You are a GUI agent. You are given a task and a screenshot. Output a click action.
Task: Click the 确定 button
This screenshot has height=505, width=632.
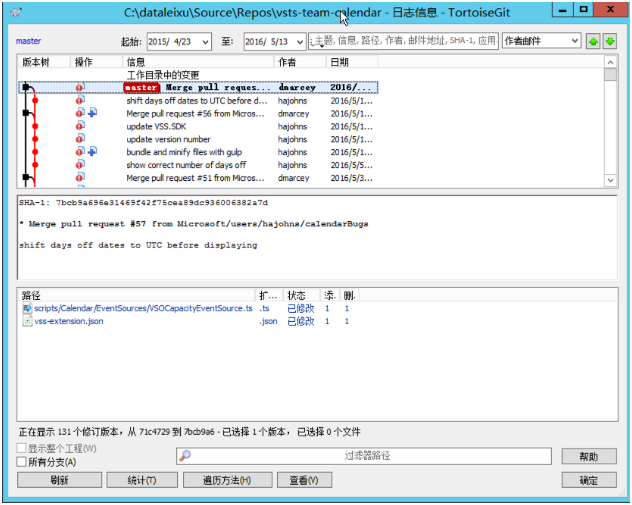pos(589,480)
